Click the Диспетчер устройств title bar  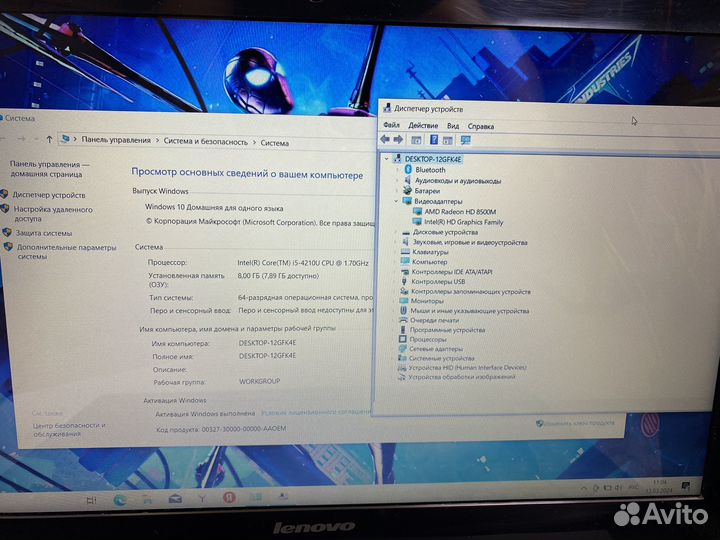[549, 110]
